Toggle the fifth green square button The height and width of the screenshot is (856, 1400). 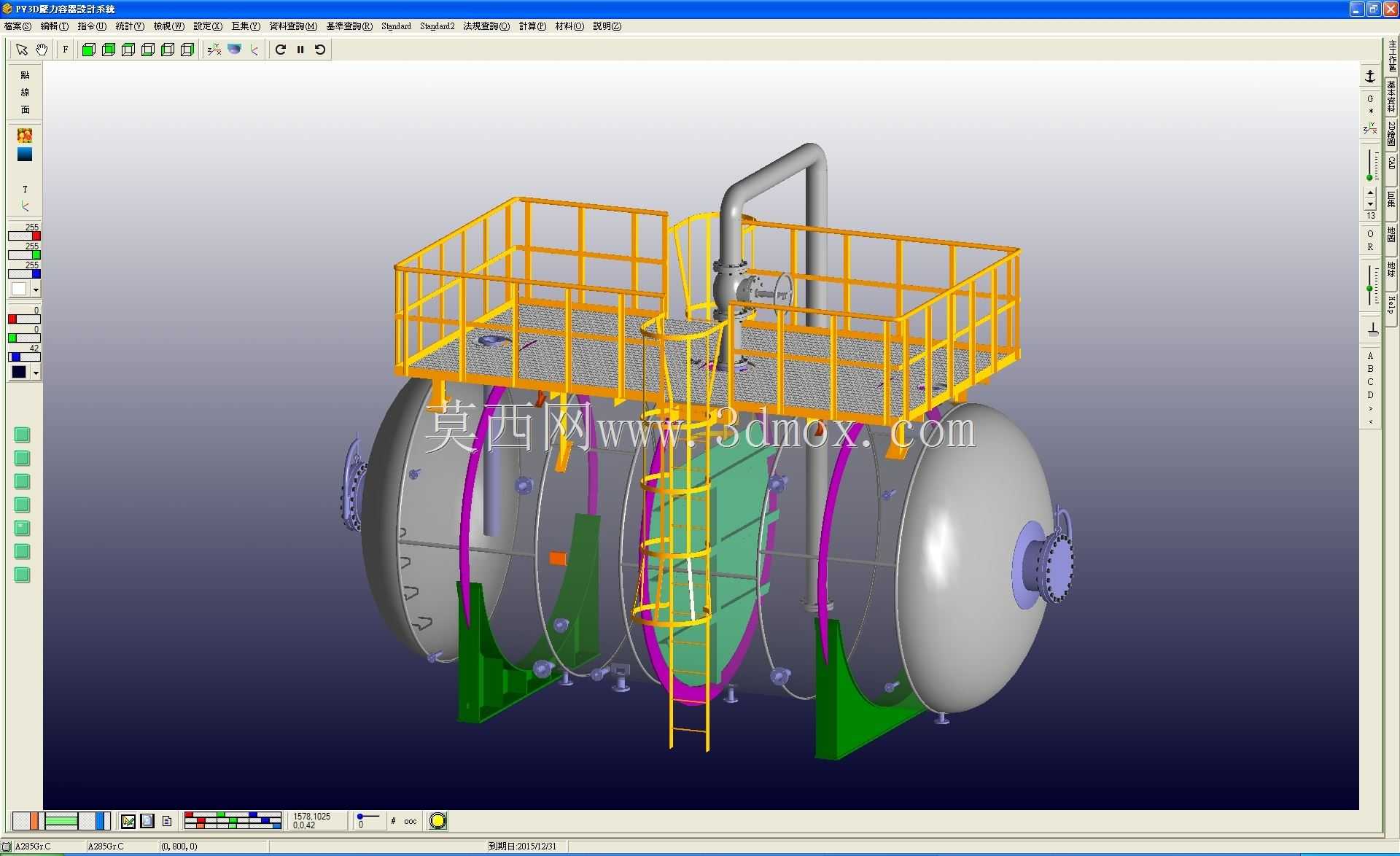[22, 529]
